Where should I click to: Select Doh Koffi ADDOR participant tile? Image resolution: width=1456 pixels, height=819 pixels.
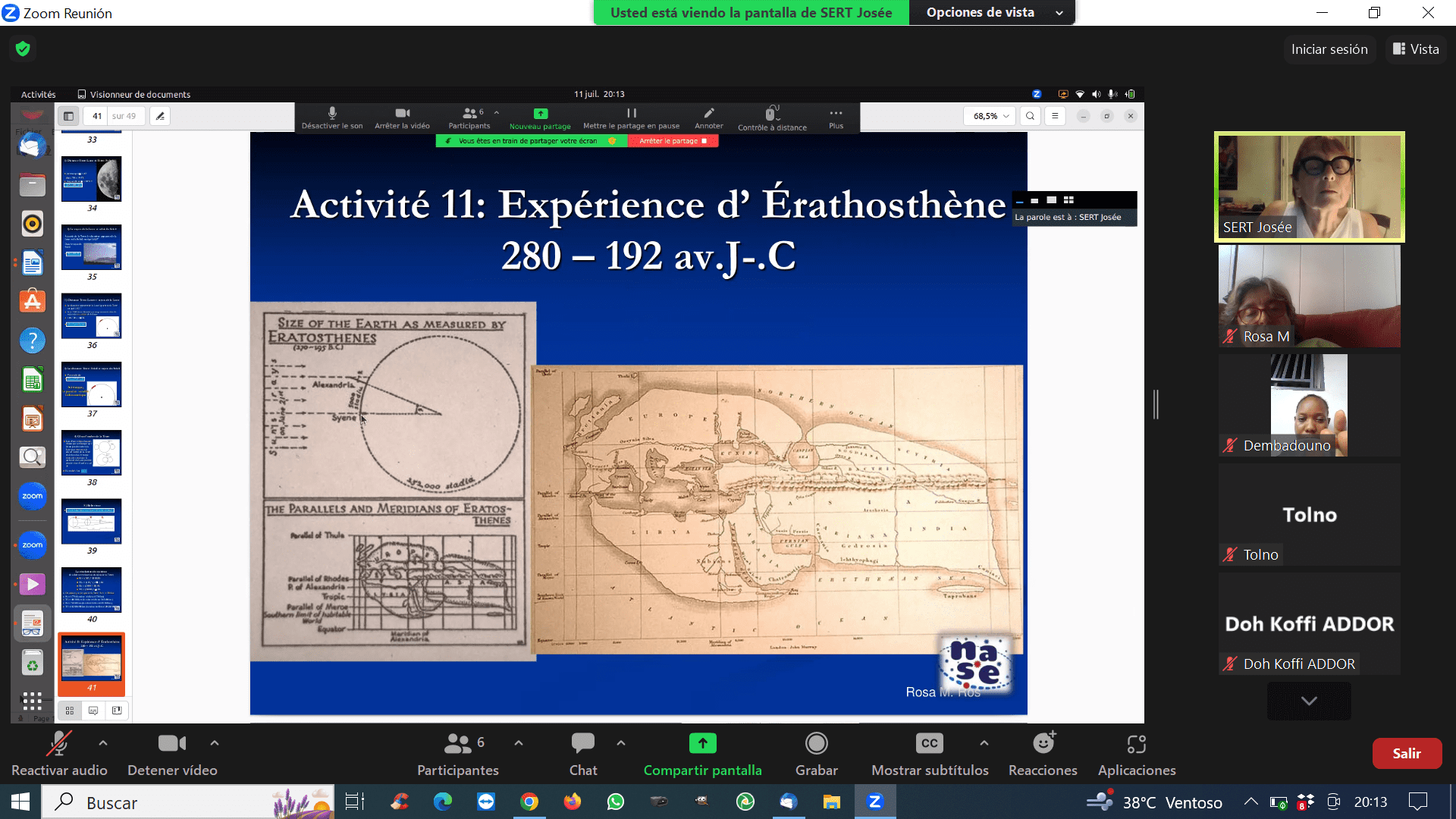(1310, 623)
